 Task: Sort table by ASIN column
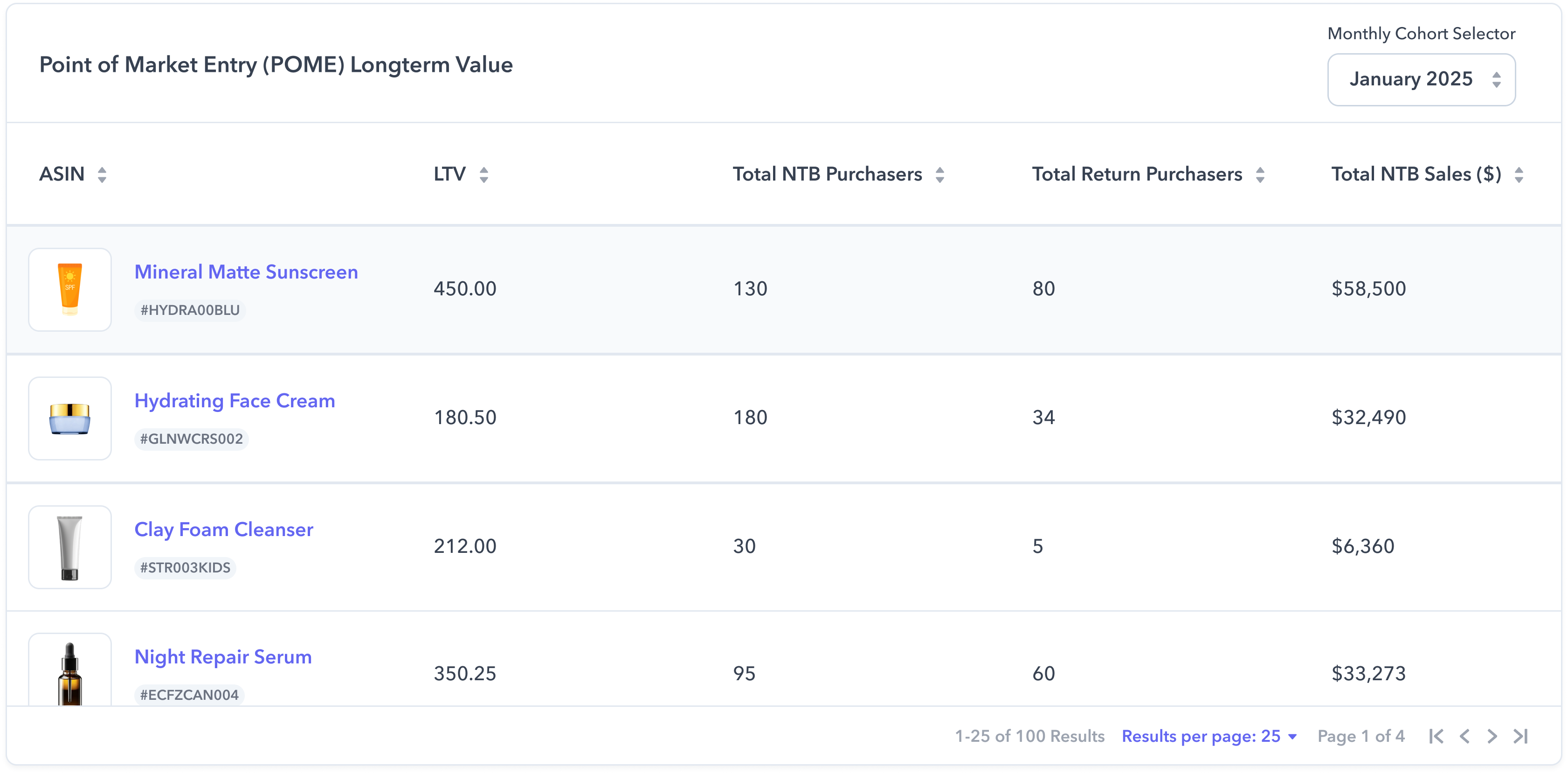click(102, 175)
